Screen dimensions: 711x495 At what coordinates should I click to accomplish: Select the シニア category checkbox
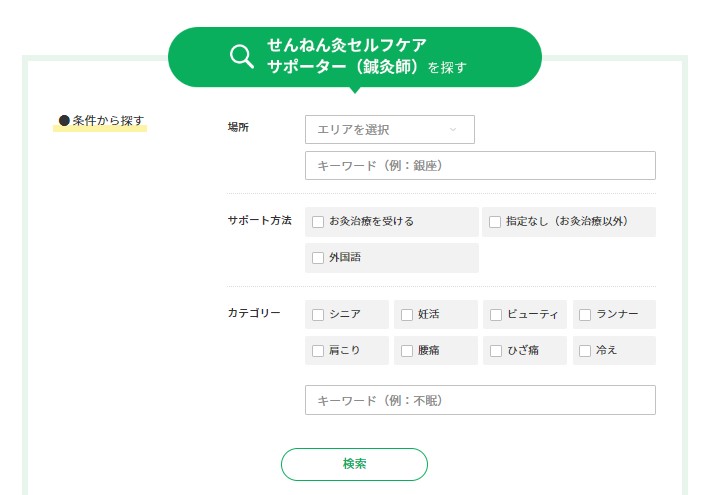pos(318,315)
